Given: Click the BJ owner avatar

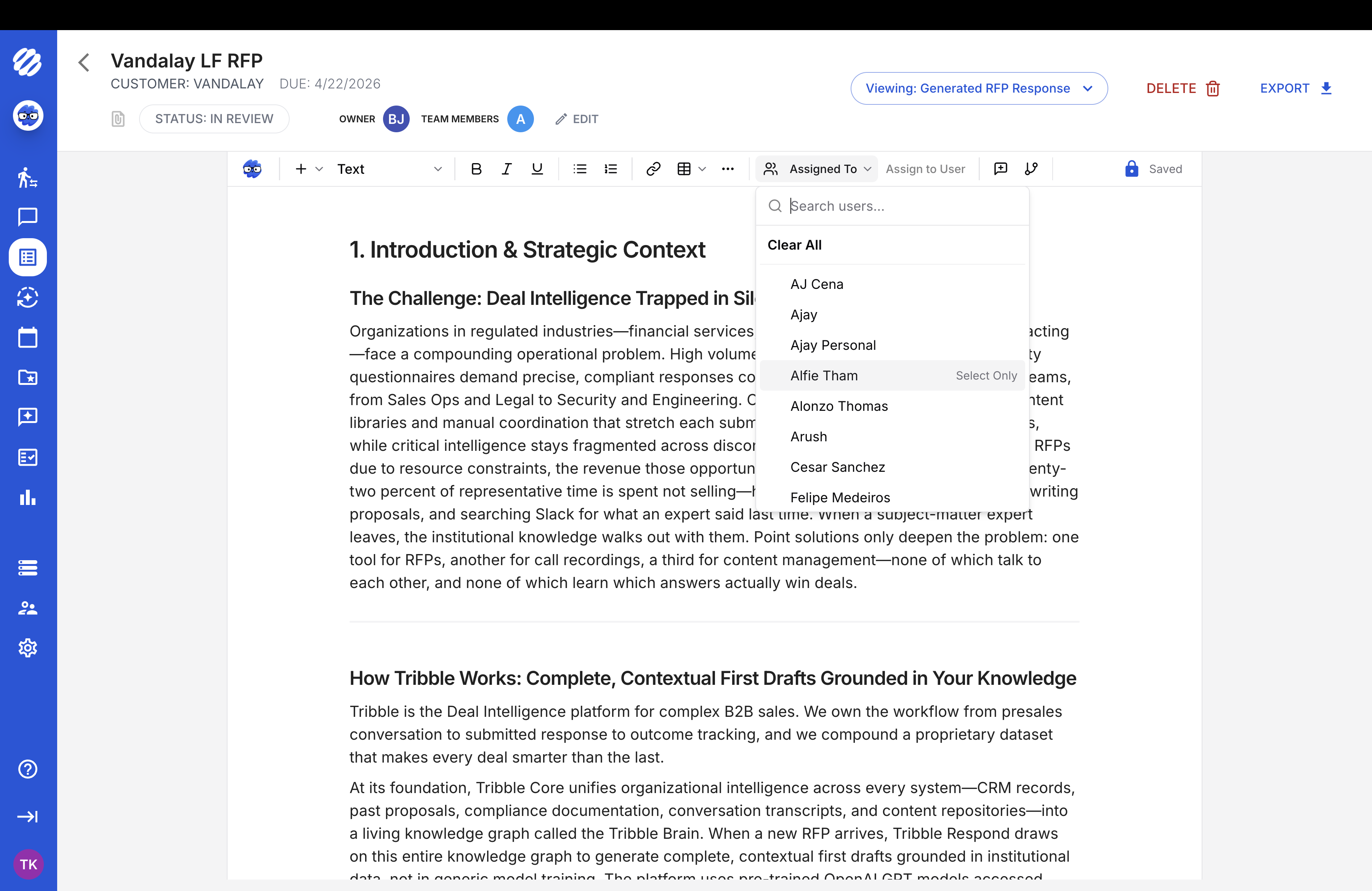Looking at the screenshot, I should (x=396, y=119).
